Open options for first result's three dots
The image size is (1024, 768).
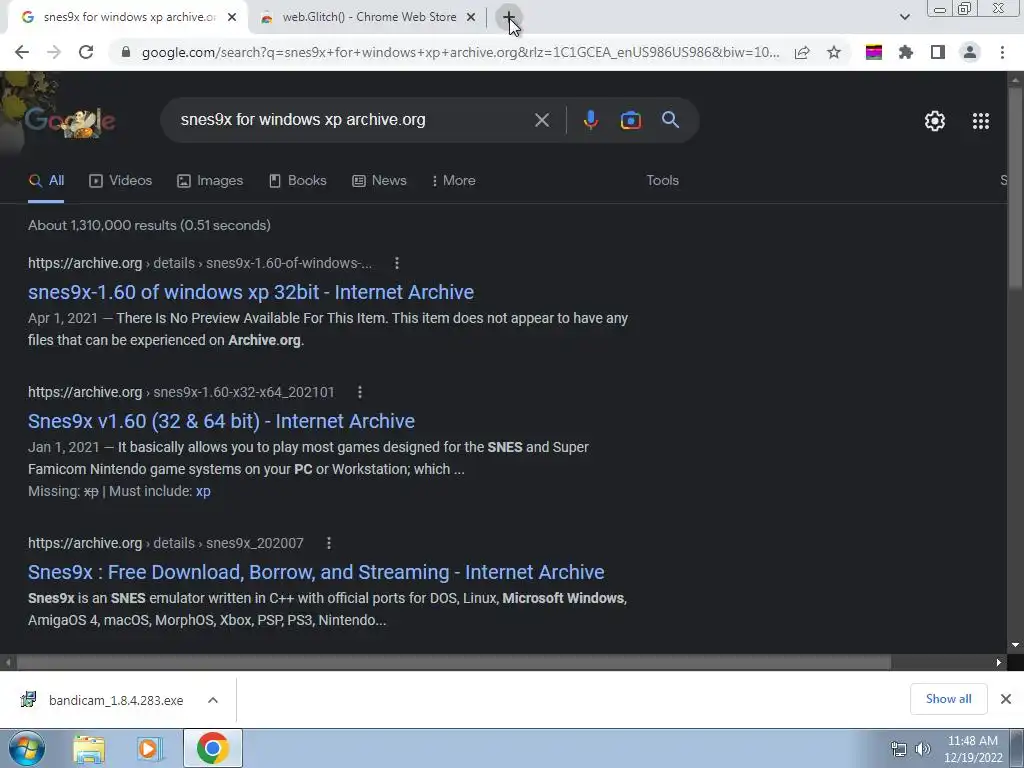click(396, 263)
